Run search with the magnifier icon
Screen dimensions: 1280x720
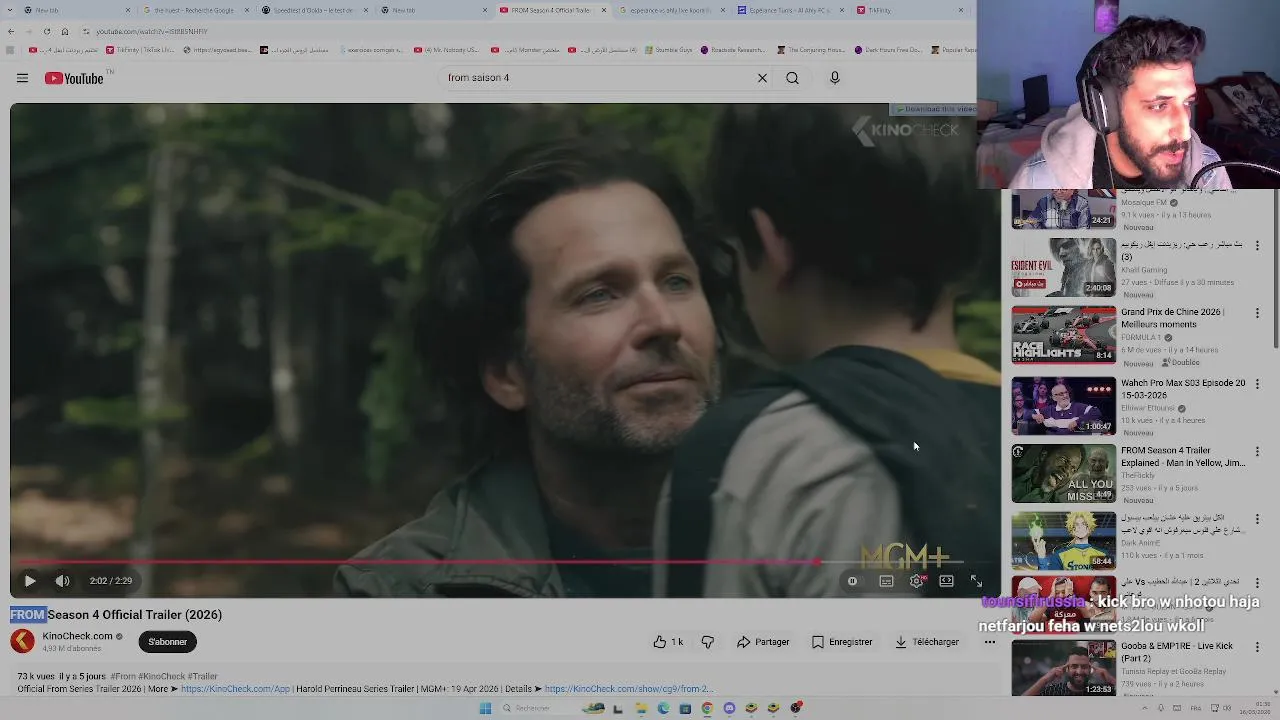point(792,78)
